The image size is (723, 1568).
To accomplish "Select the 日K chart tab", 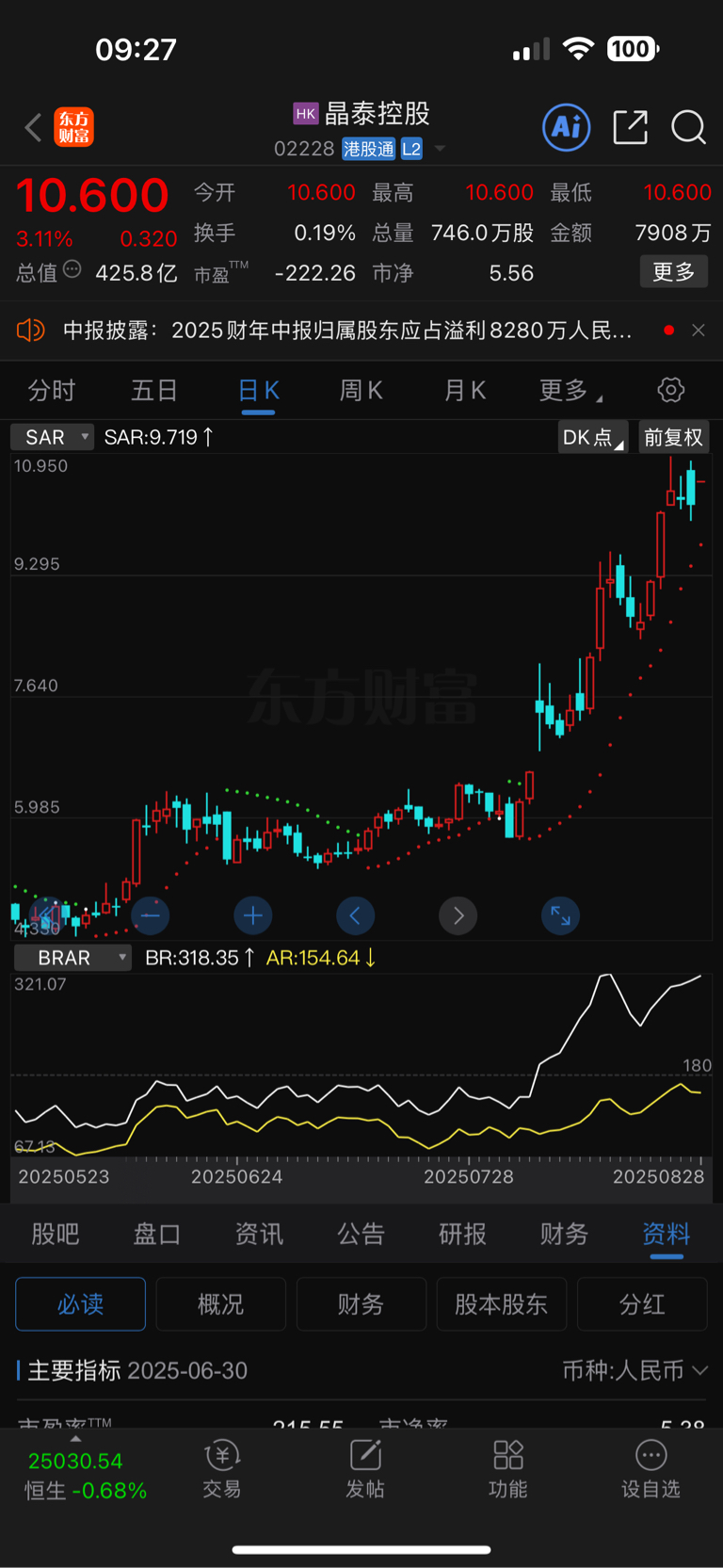I will [x=258, y=390].
